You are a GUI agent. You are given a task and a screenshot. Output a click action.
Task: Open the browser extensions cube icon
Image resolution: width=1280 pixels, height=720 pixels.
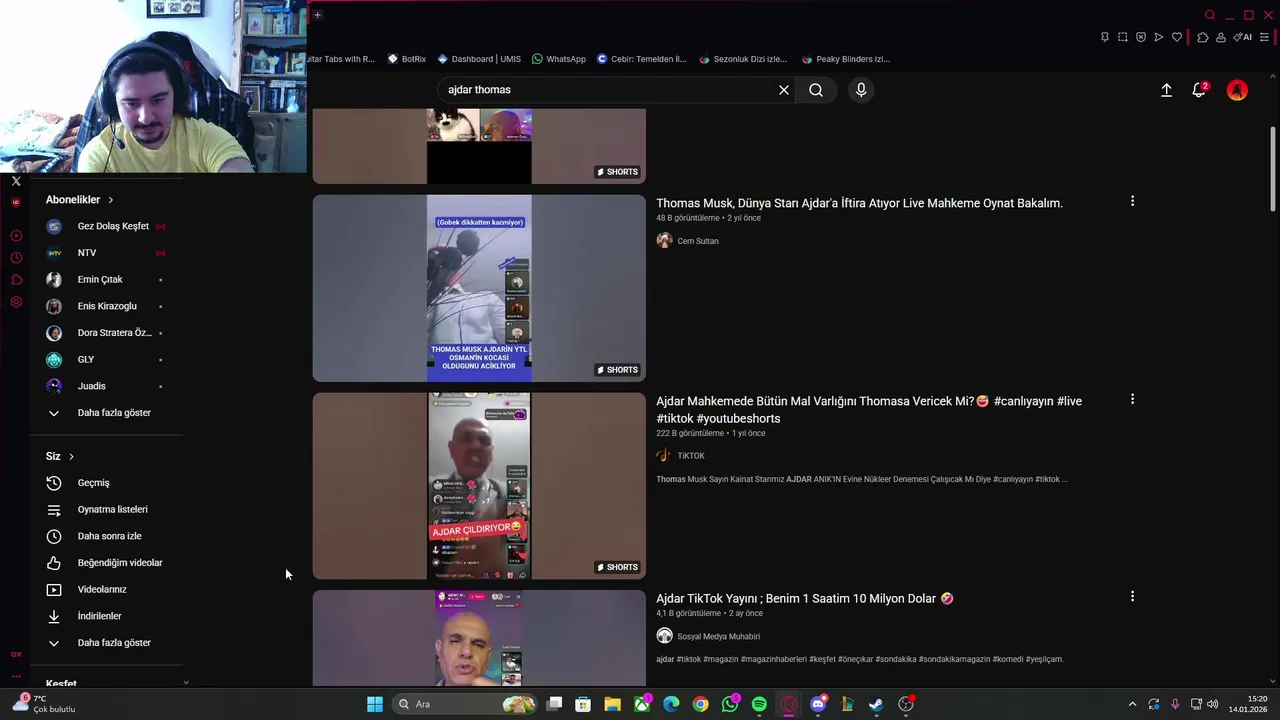pos(1203,37)
